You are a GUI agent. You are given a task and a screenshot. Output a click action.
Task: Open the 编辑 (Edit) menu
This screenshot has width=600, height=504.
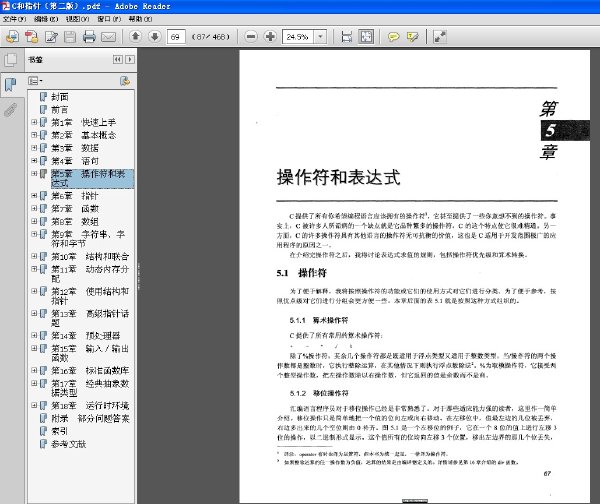[46, 19]
